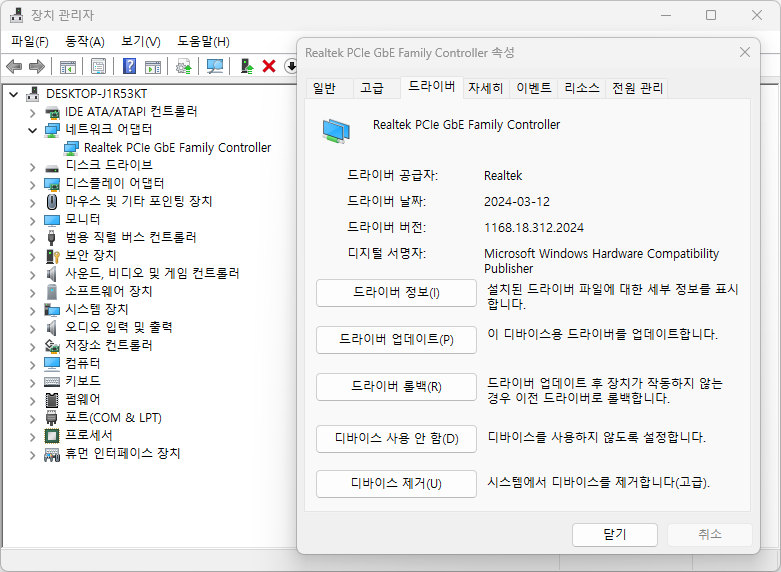Click the USB icon beside 범용 직렬 버스 컨트롤러
Viewport: 781px width, 572px height.
(x=51, y=238)
